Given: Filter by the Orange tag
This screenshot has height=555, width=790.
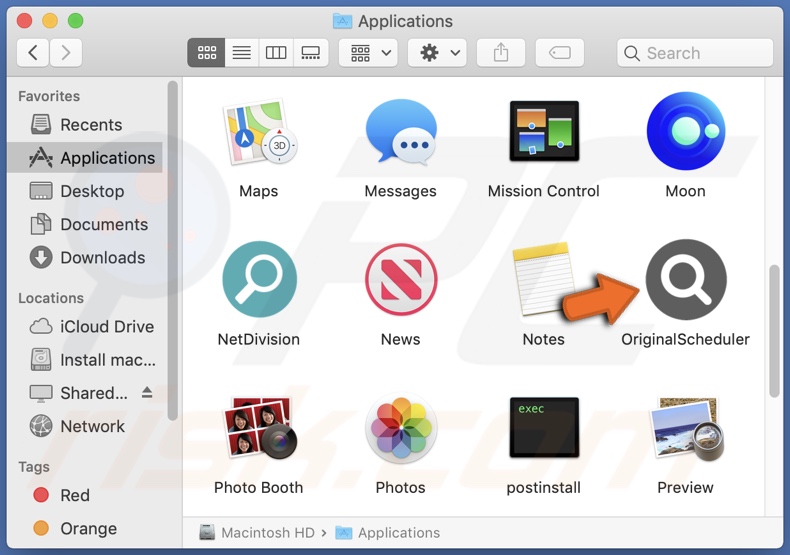Looking at the screenshot, I should pyautogui.click(x=85, y=528).
